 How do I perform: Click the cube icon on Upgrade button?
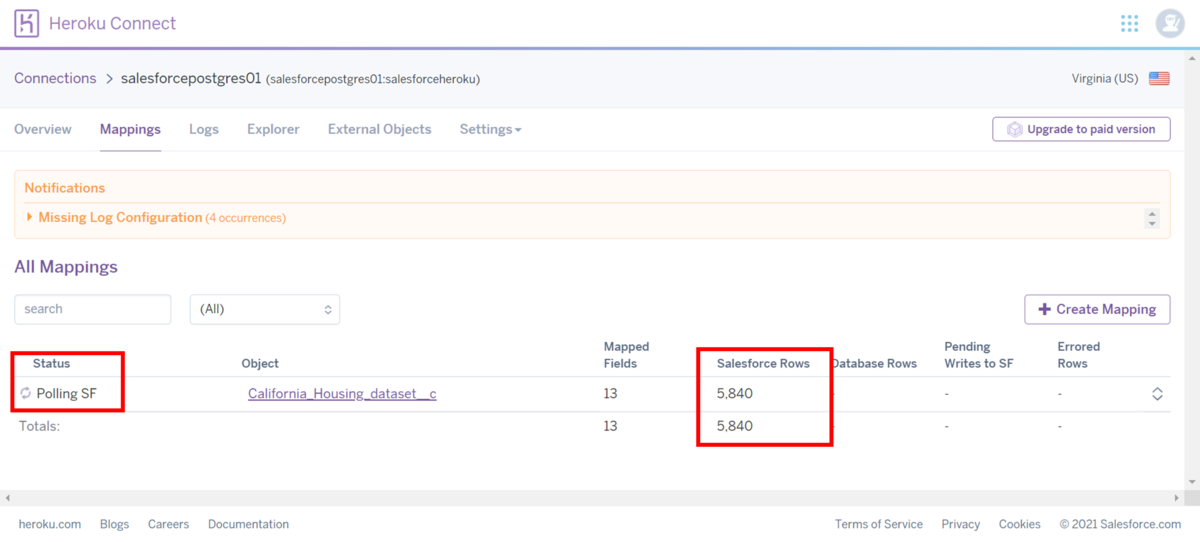(x=1014, y=129)
